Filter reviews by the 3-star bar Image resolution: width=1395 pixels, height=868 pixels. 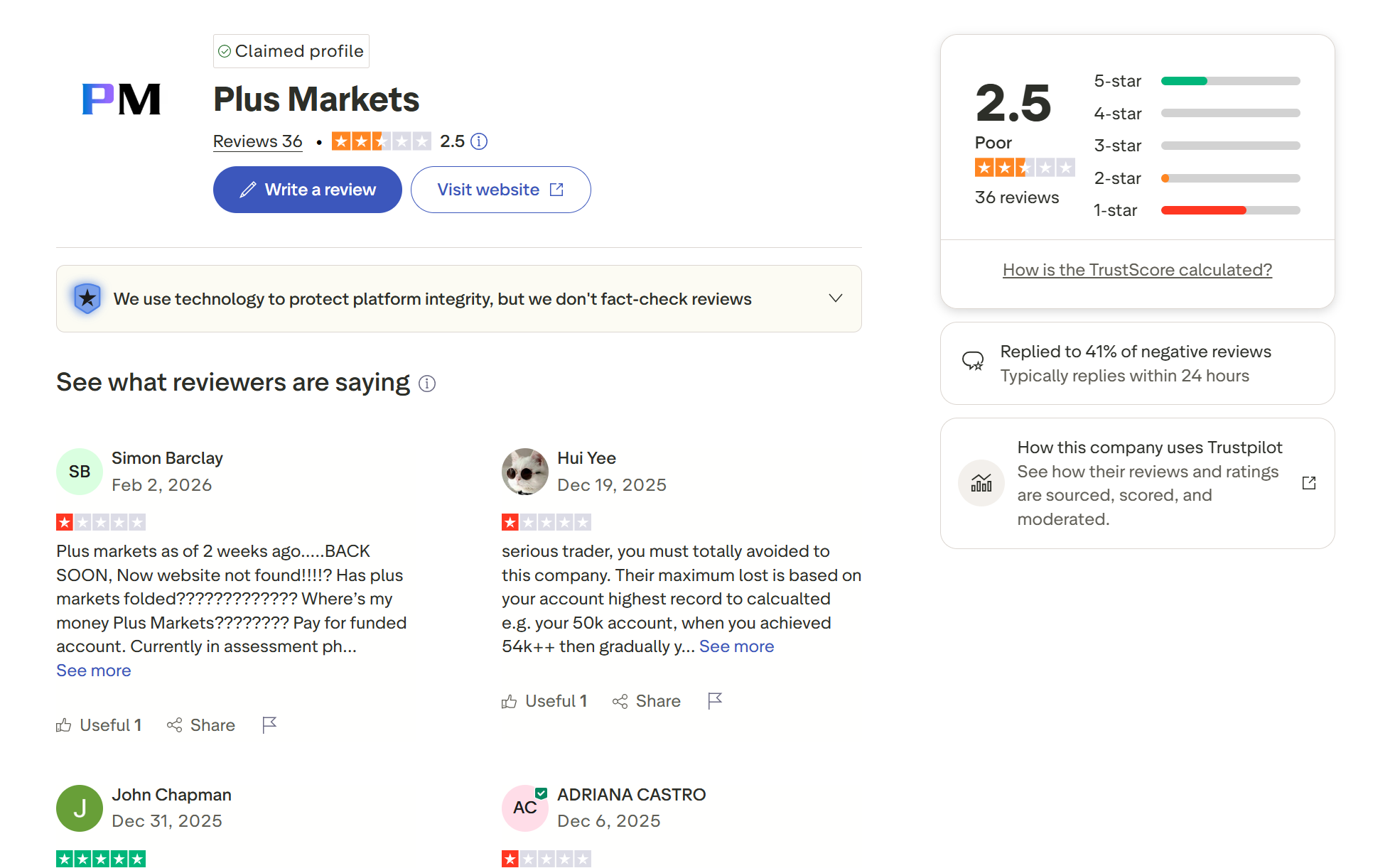click(1197, 146)
